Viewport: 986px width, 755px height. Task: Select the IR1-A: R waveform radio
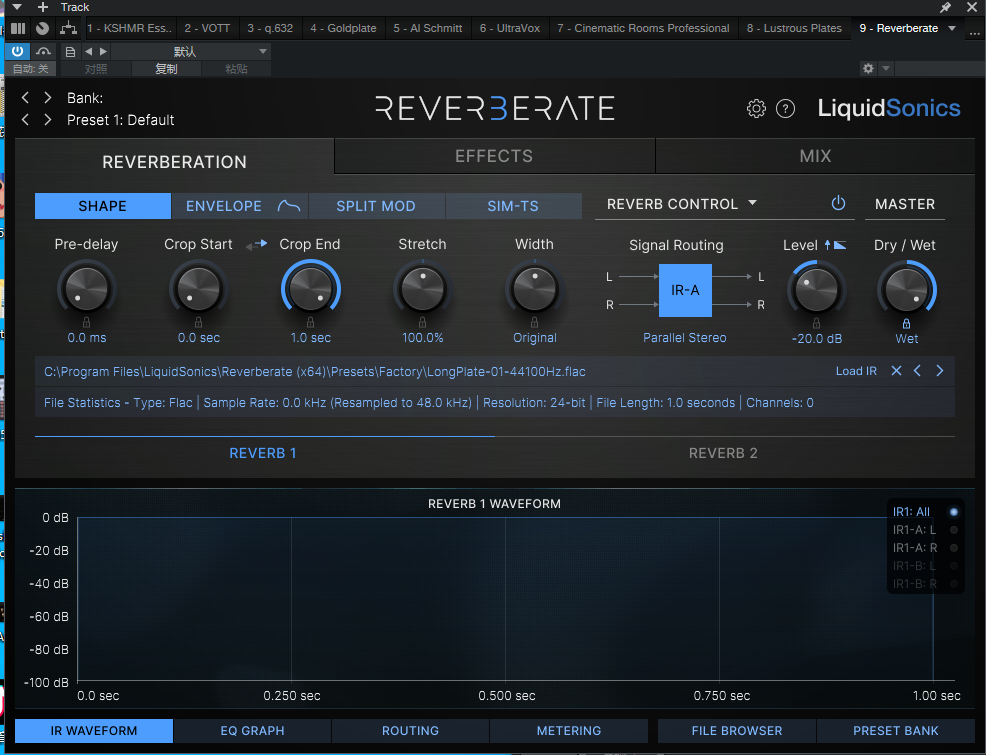pos(953,548)
